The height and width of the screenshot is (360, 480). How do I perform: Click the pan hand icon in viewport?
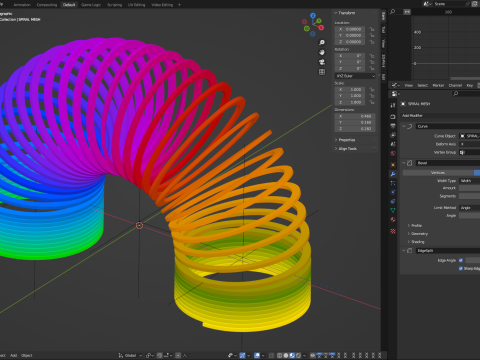[x=322, y=52]
